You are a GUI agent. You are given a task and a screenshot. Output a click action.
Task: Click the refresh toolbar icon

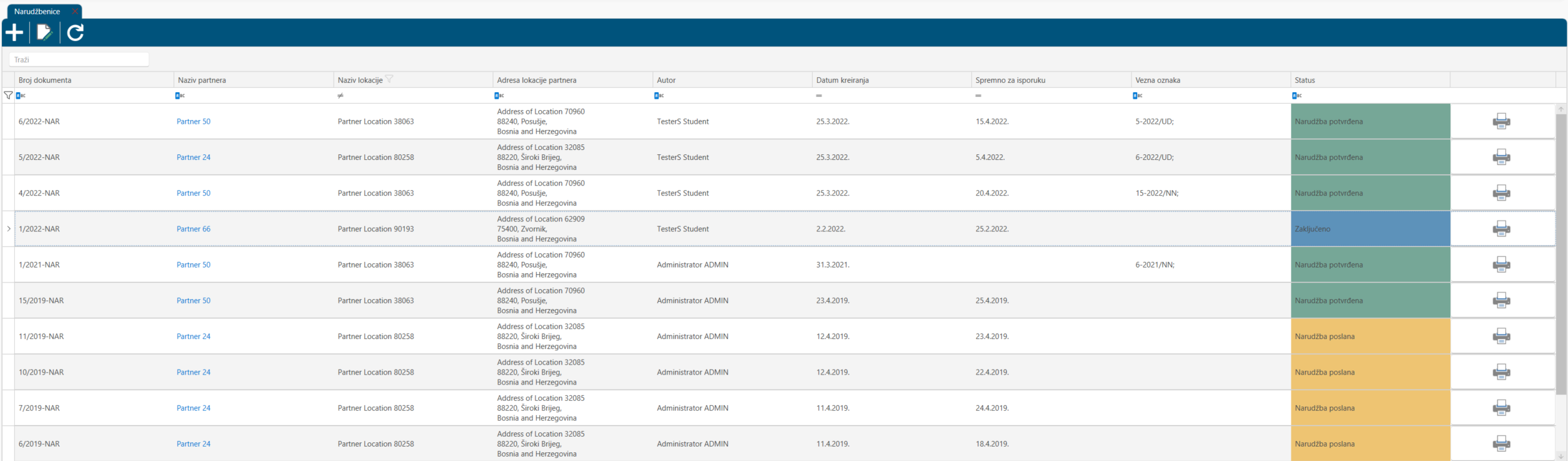[75, 32]
